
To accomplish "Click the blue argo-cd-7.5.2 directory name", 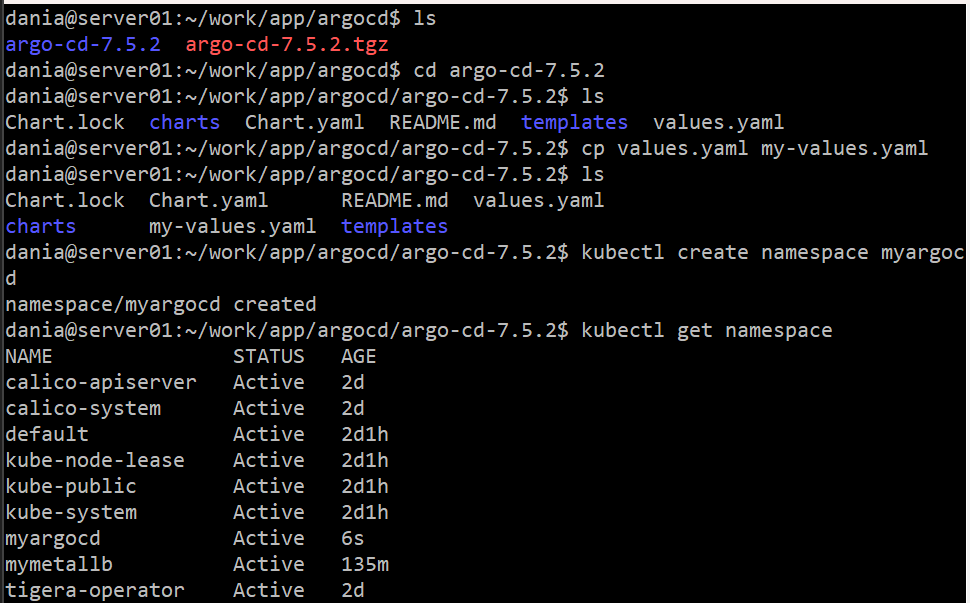I will tap(82, 45).
